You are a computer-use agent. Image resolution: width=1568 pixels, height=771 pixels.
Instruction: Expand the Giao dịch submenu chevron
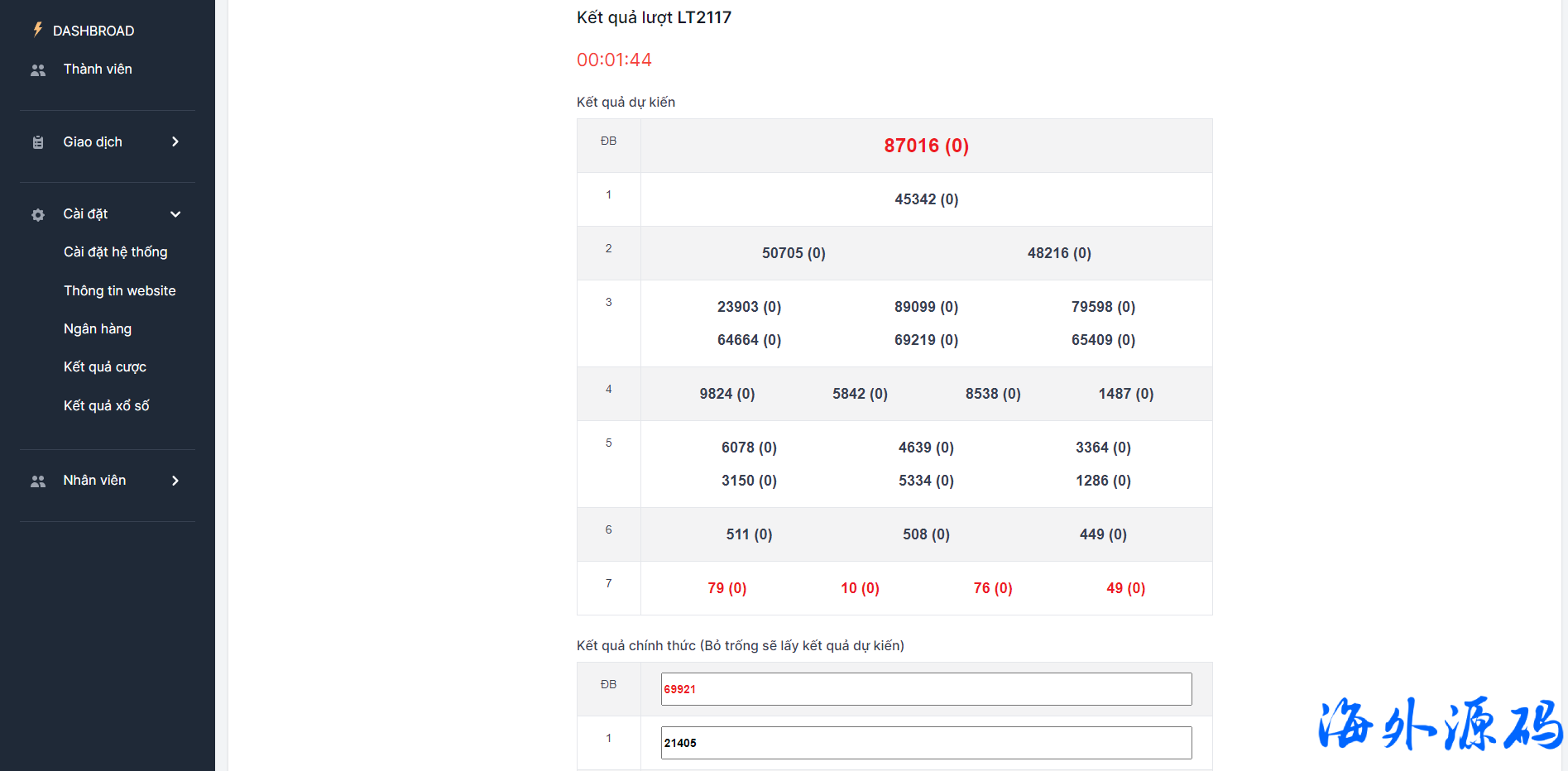pyautogui.click(x=175, y=142)
